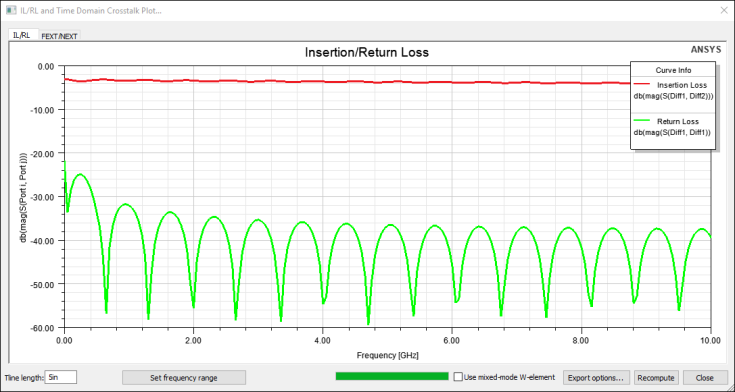735x392 pixels.
Task: Click the Tline length label
Action: tap(23, 377)
